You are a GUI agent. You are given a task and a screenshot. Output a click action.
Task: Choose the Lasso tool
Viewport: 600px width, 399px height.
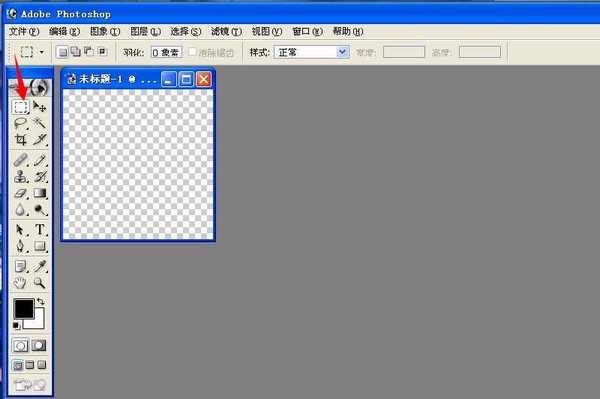[x=21, y=123]
